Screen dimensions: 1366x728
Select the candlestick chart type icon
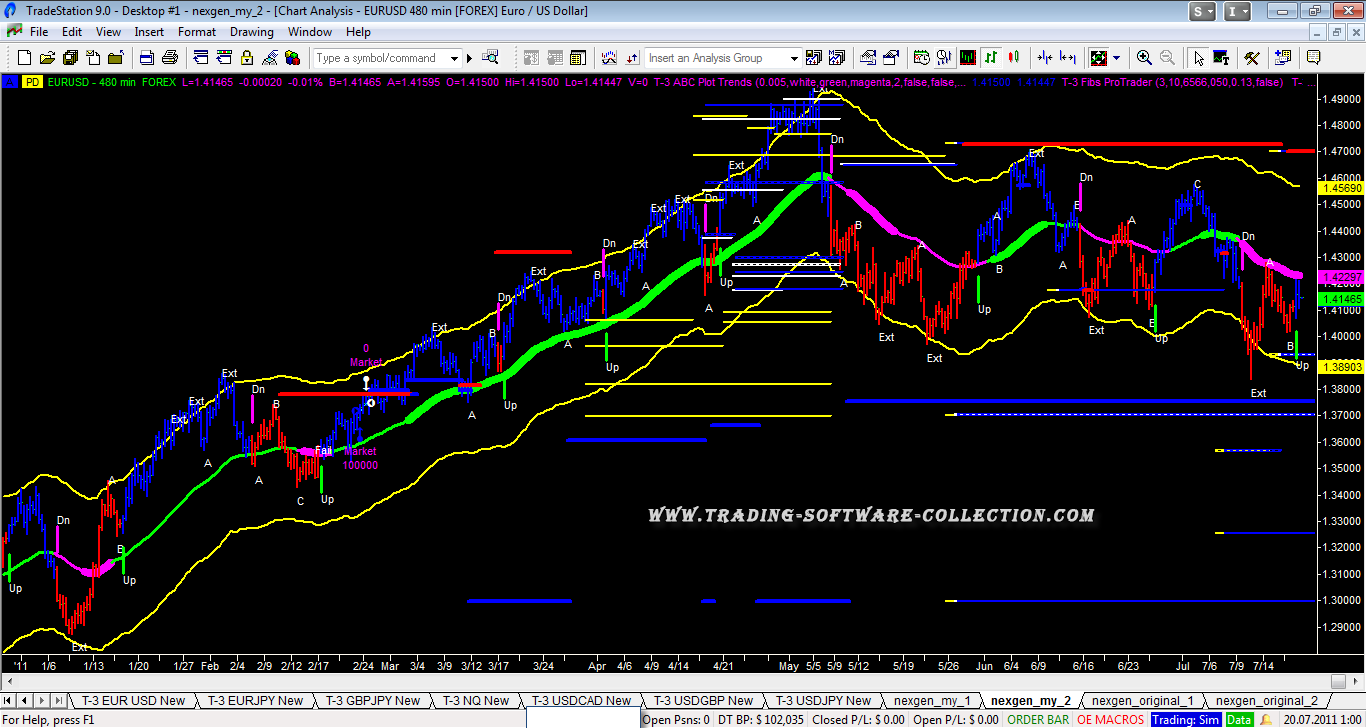coord(1013,58)
